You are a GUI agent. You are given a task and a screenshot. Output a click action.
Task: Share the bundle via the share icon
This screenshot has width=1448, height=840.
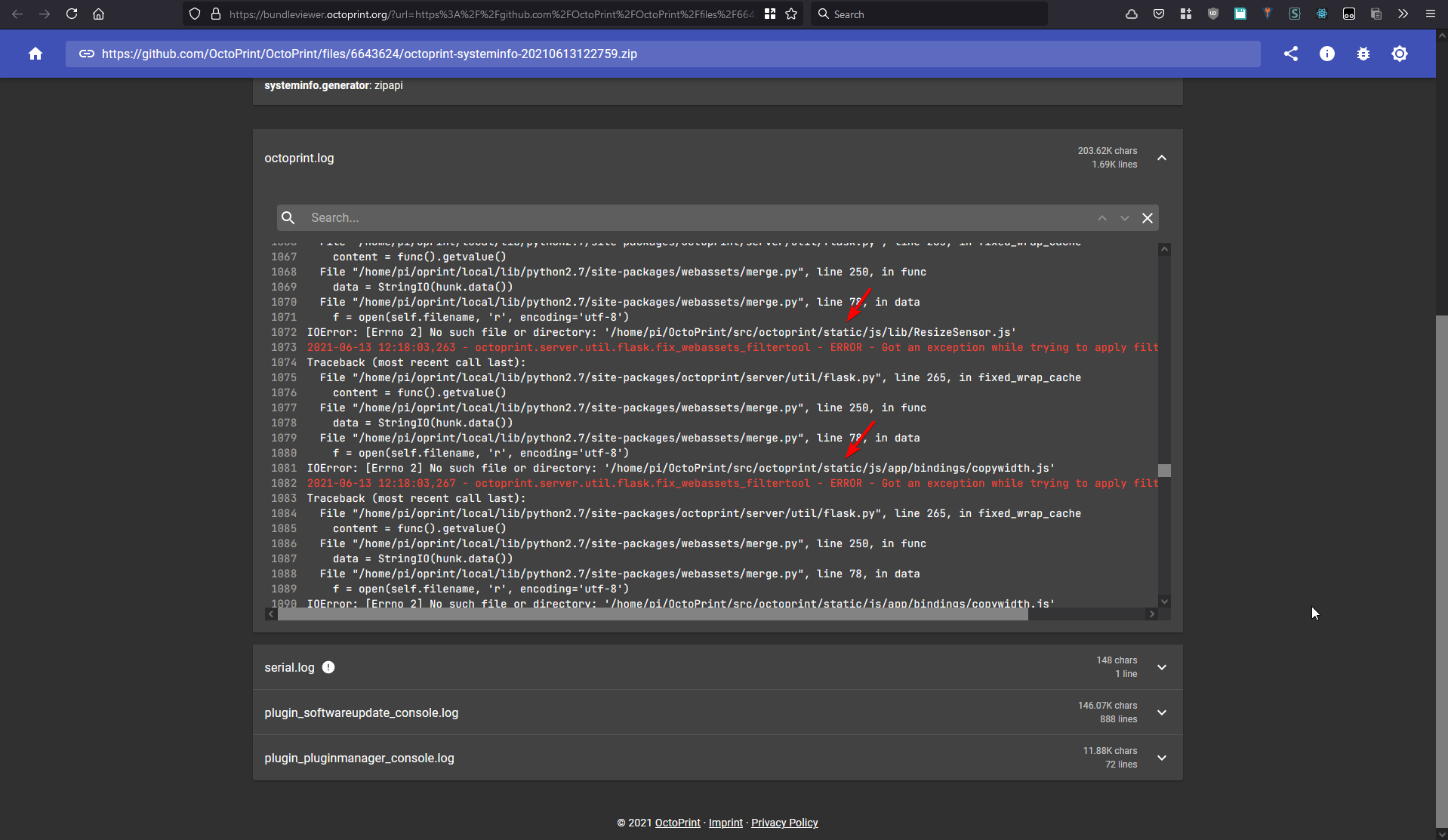click(x=1291, y=54)
